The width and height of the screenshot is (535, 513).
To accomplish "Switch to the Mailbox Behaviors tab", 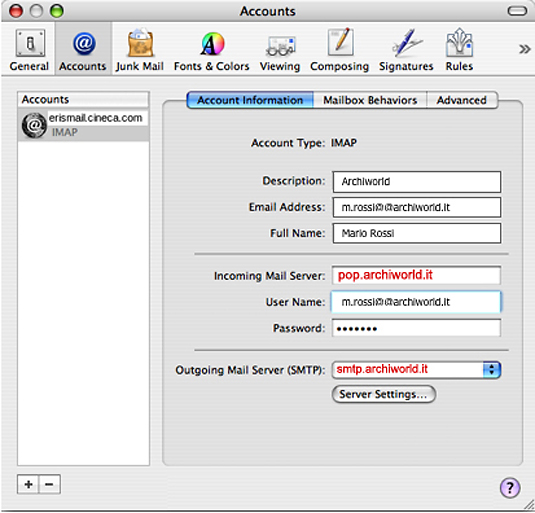I will [370, 100].
